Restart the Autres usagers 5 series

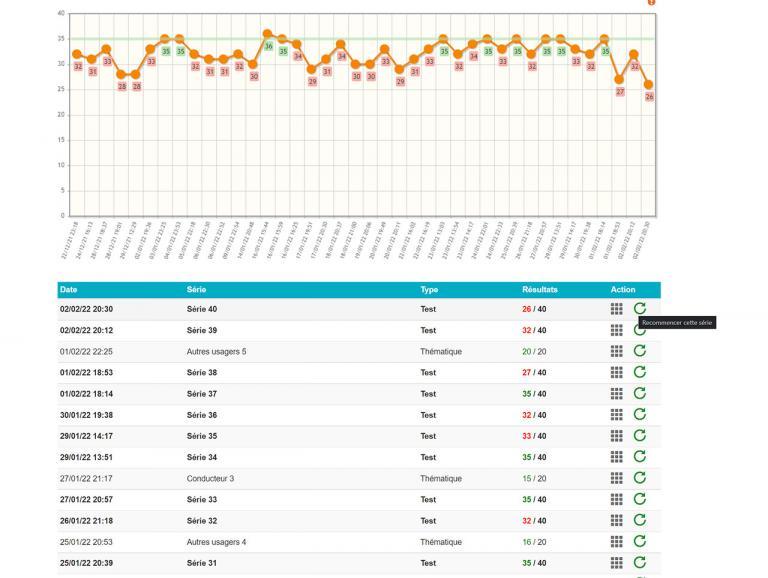640,351
